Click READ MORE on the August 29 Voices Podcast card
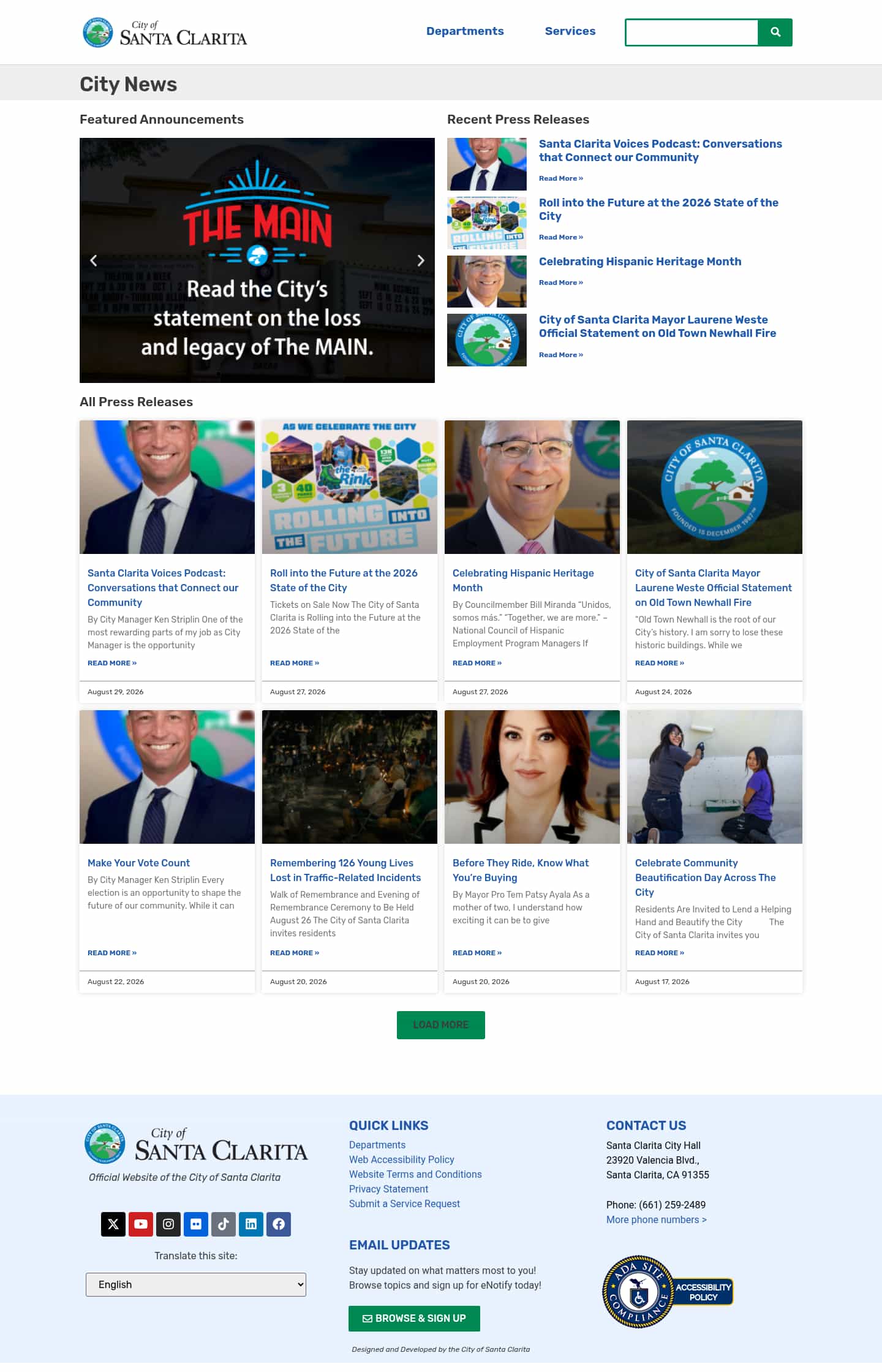The image size is (882, 1372). point(112,663)
